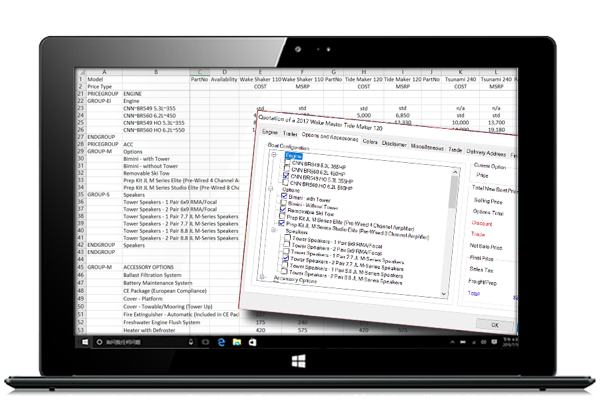
Task: Uncheck Tower Speakers 2 Pair 7.7 JL
Action: (285, 258)
